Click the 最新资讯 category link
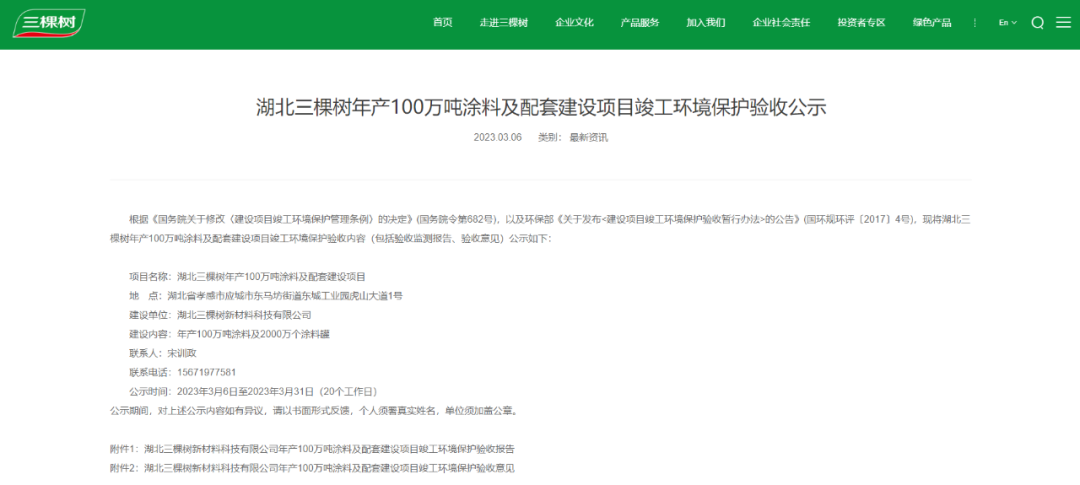Viewport: 1080px width, 485px height. tap(588, 138)
